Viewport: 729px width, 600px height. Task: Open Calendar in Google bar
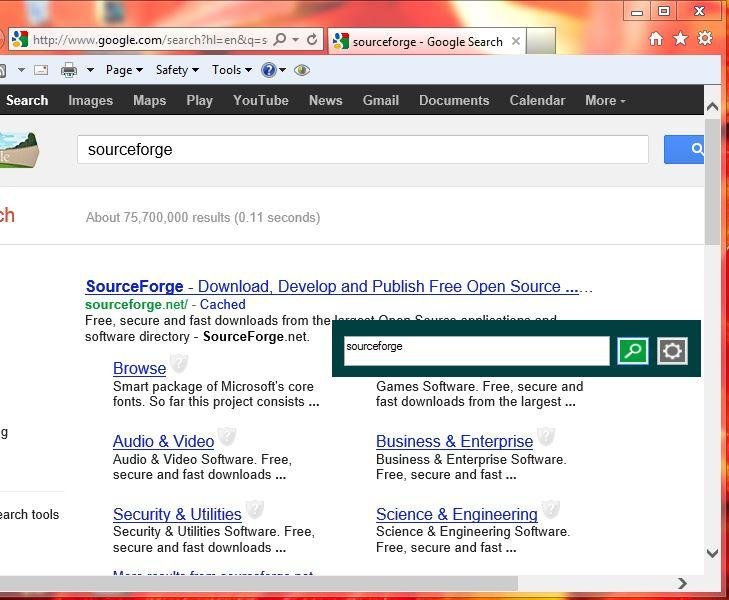tap(537, 100)
